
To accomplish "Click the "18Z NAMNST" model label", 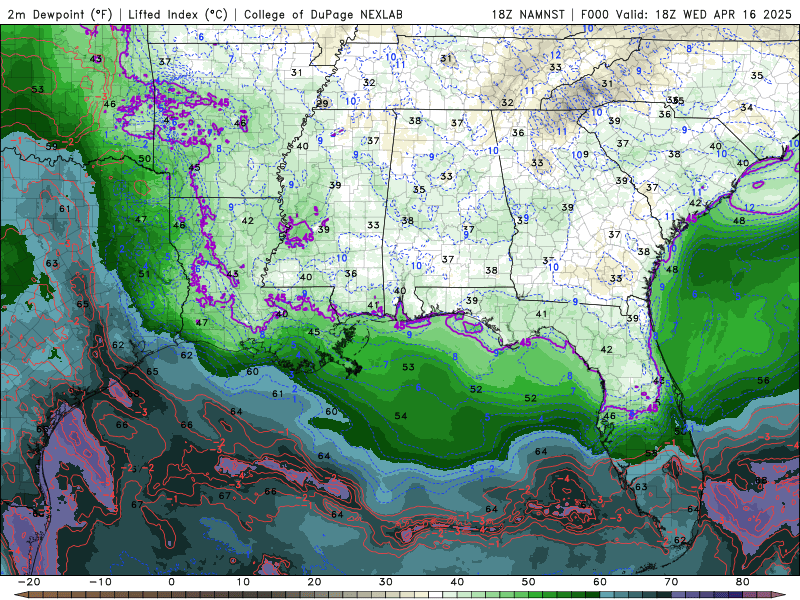I will (x=528, y=14).
